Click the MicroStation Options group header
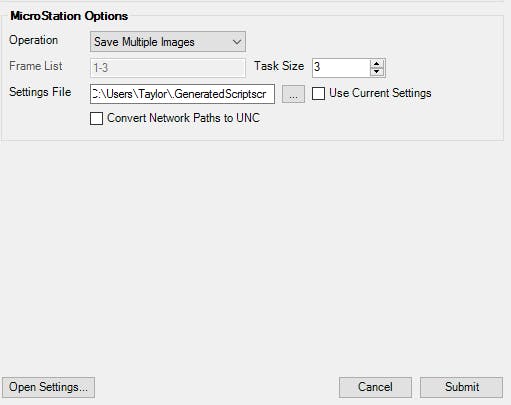This screenshot has width=511, height=405. [69, 16]
